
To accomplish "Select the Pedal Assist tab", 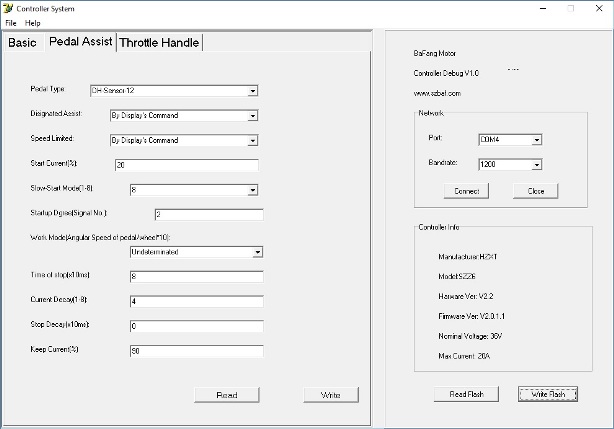I will coord(81,41).
